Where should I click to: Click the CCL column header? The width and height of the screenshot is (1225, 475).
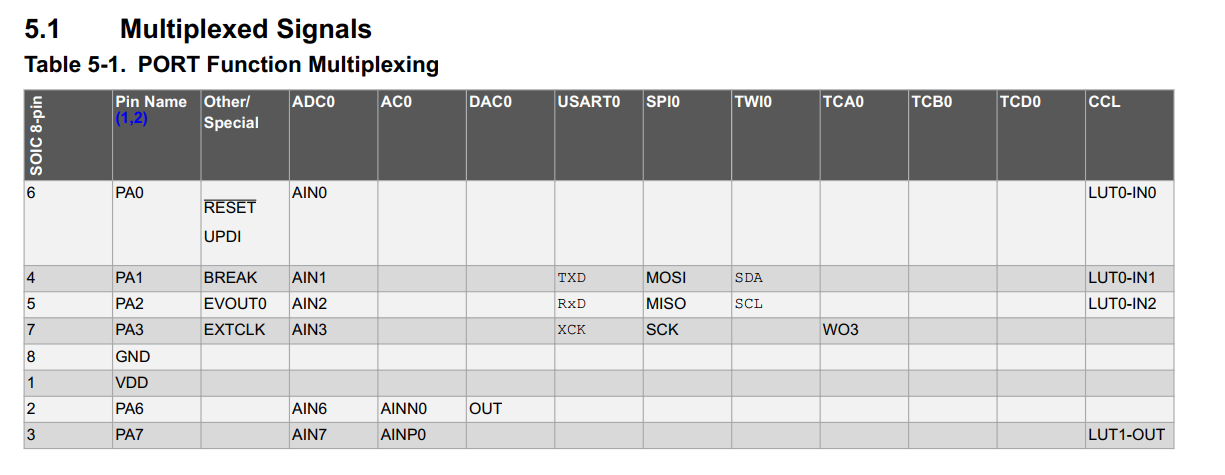point(1104,102)
